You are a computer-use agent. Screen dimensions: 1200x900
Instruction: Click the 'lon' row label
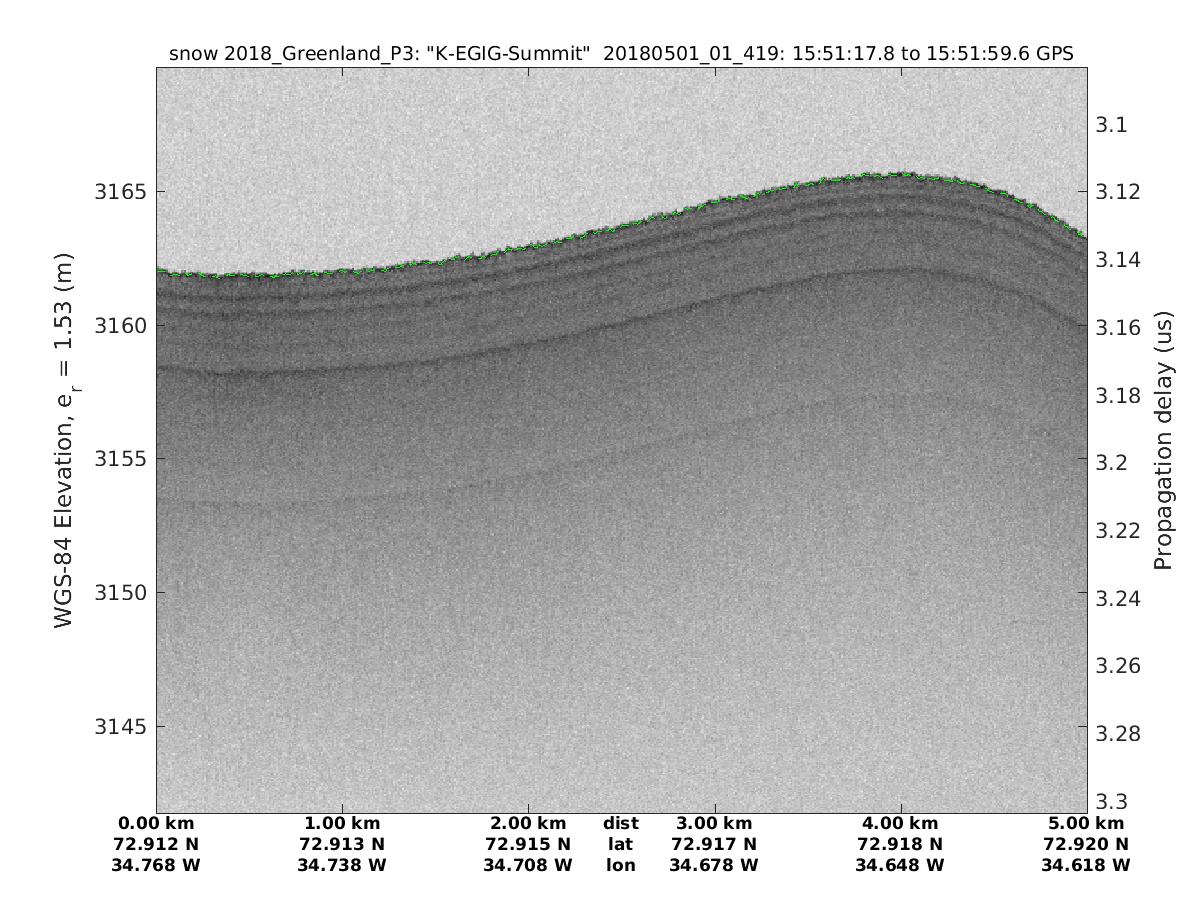coord(620,865)
